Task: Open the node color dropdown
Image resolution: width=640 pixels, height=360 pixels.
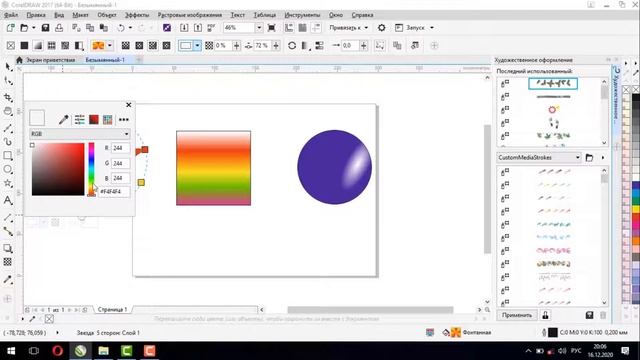Action: [x=197, y=45]
